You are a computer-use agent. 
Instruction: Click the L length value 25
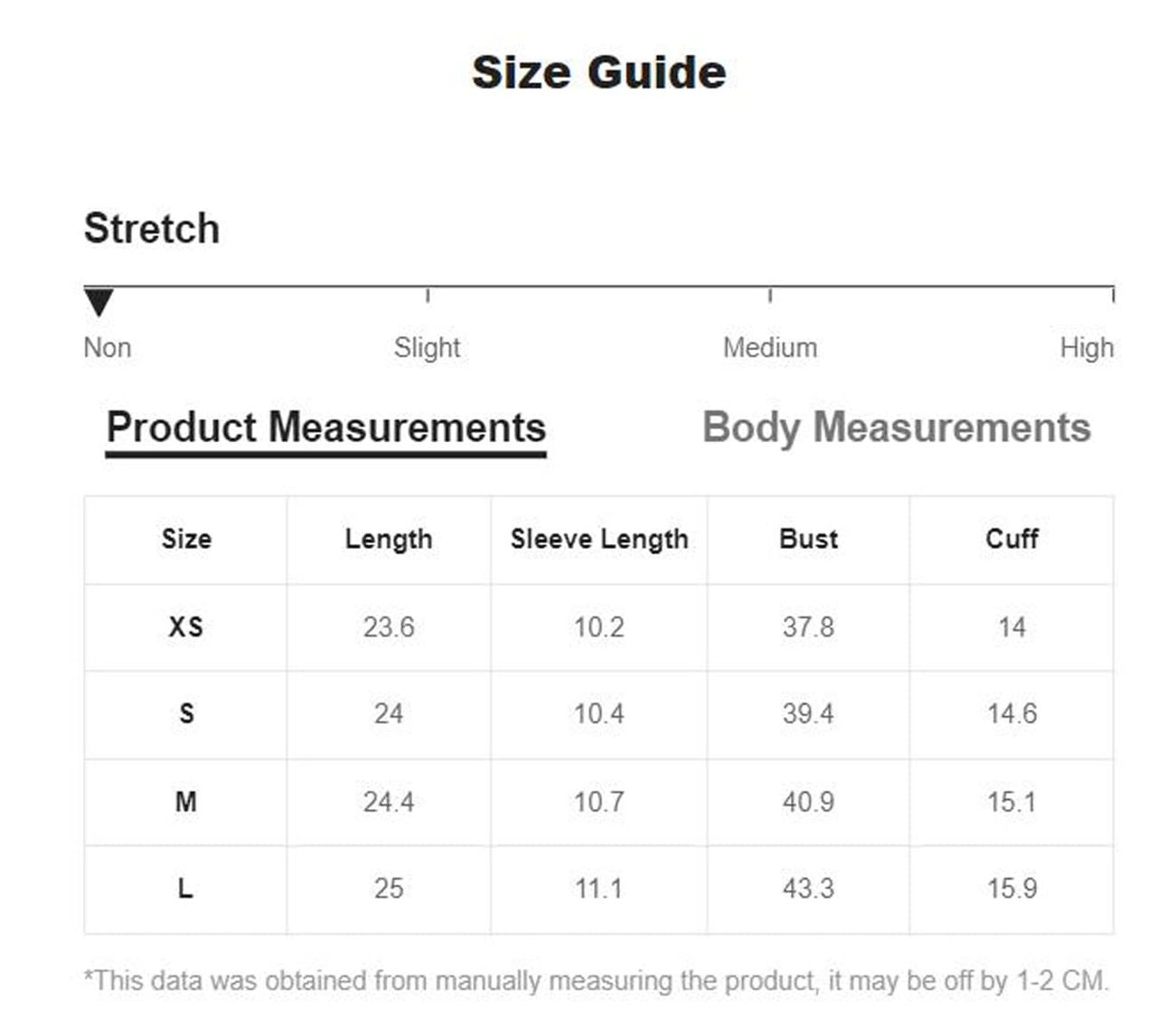pyautogui.click(x=389, y=889)
